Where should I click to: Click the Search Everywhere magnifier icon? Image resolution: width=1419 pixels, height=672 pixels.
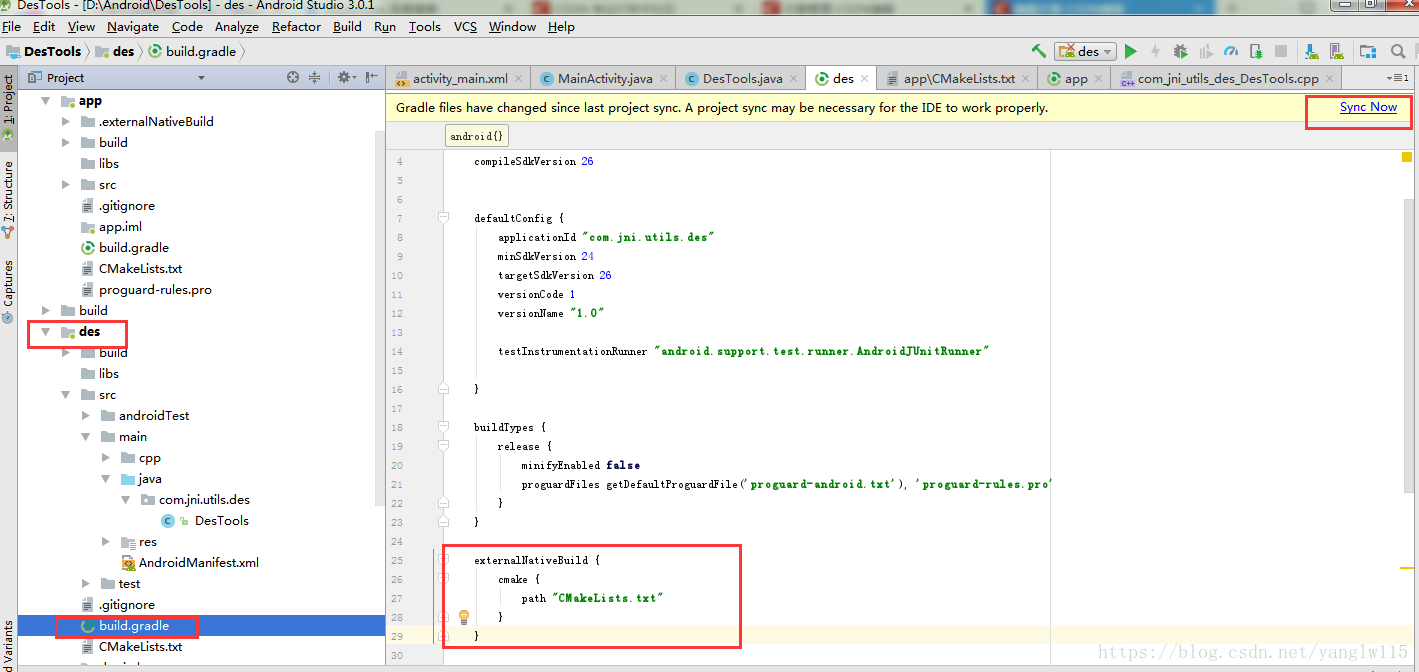coord(1398,51)
